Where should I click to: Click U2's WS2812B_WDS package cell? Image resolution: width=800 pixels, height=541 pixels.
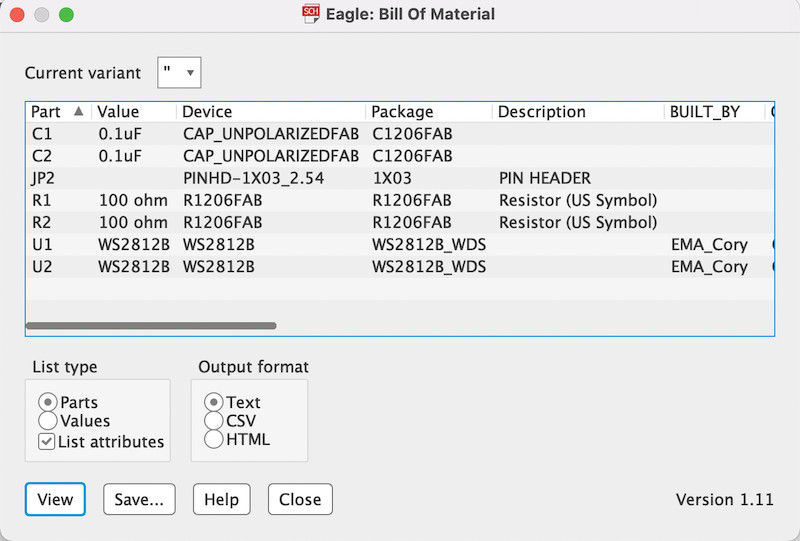(x=429, y=267)
